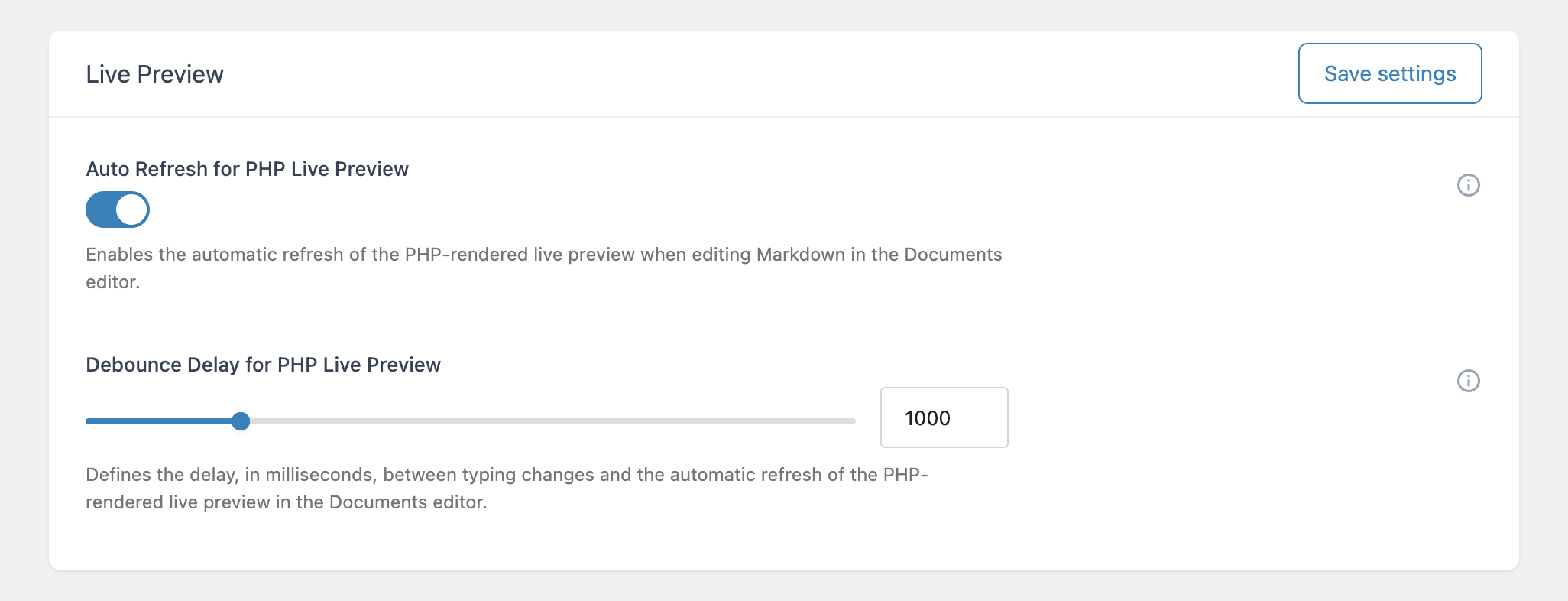This screenshot has width=1568, height=601.
Task: Click the Save settings button
Action: (1389, 73)
